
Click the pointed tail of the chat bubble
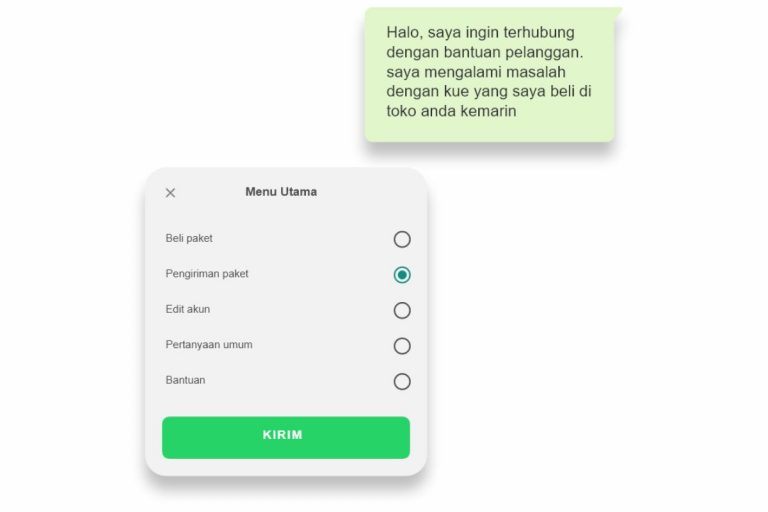617,12
